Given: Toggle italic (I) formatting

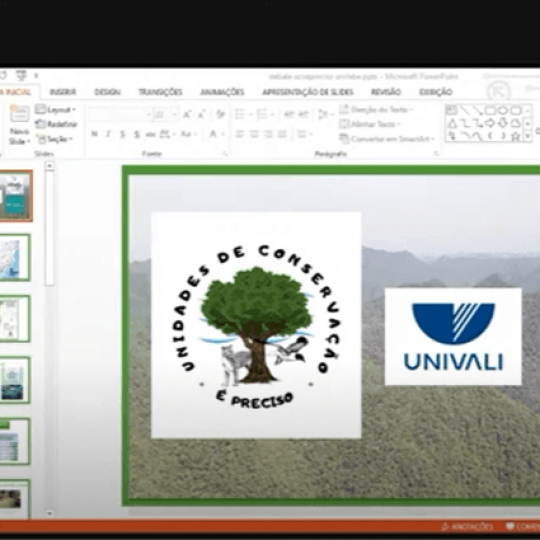Looking at the screenshot, I should coord(108,134).
